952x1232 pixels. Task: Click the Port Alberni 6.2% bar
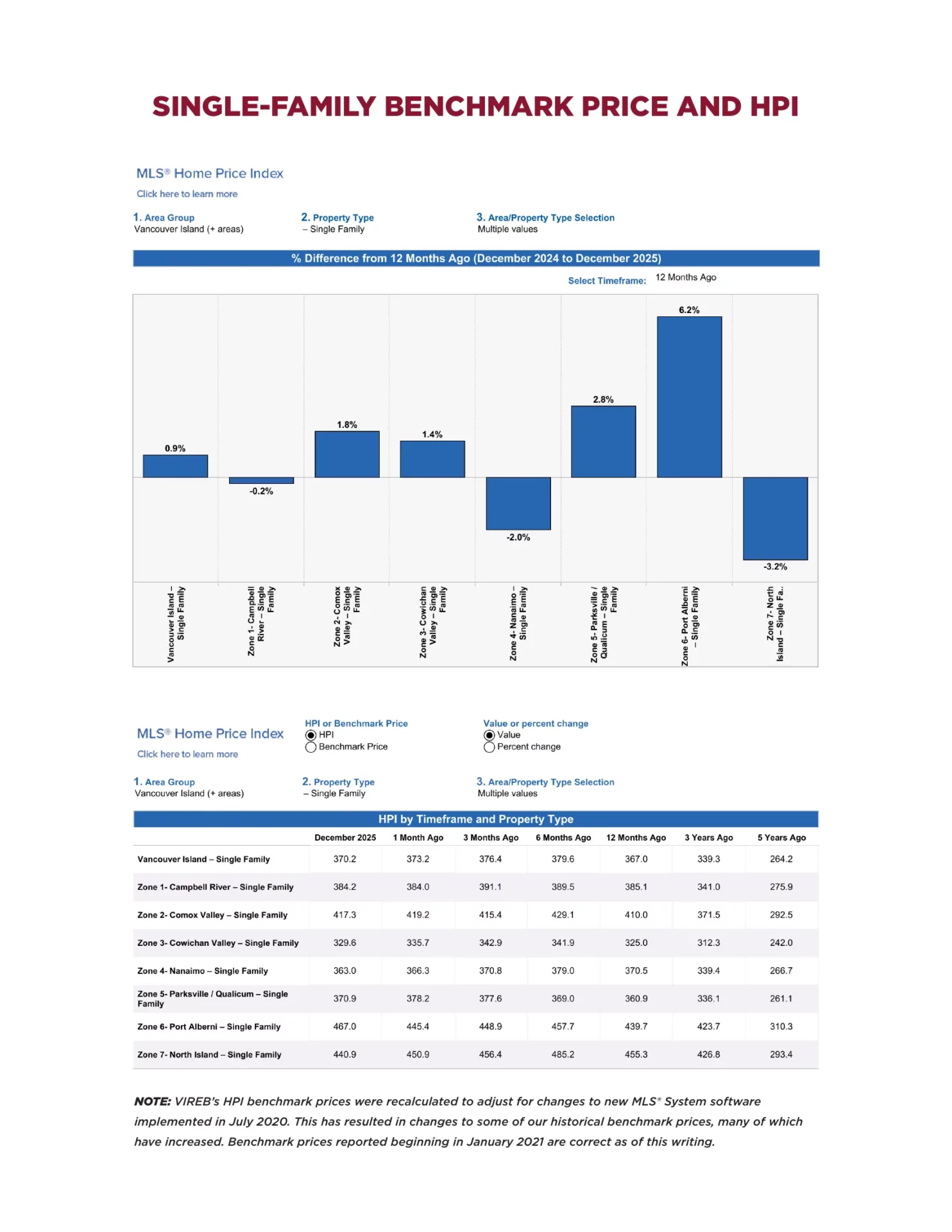click(689, 397)
